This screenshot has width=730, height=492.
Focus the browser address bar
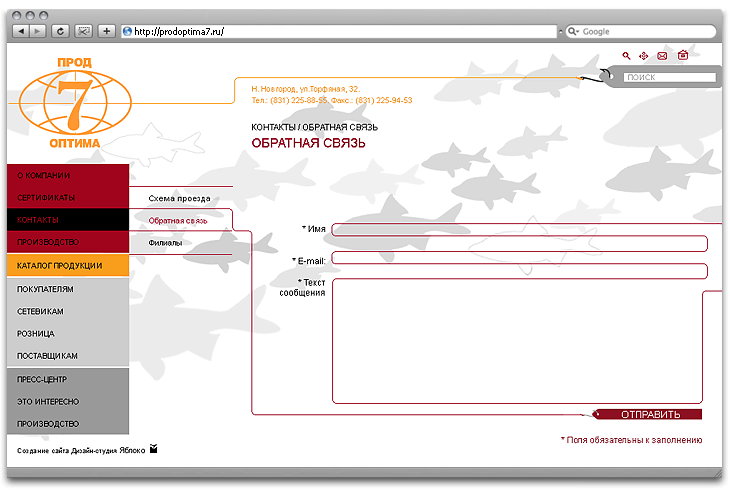point(340,31)
